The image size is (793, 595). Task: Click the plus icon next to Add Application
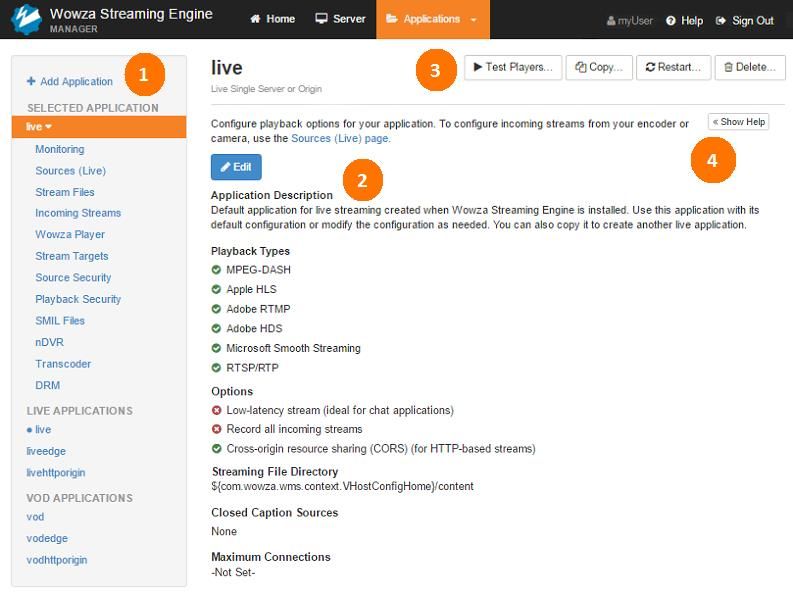click(31, 81)
